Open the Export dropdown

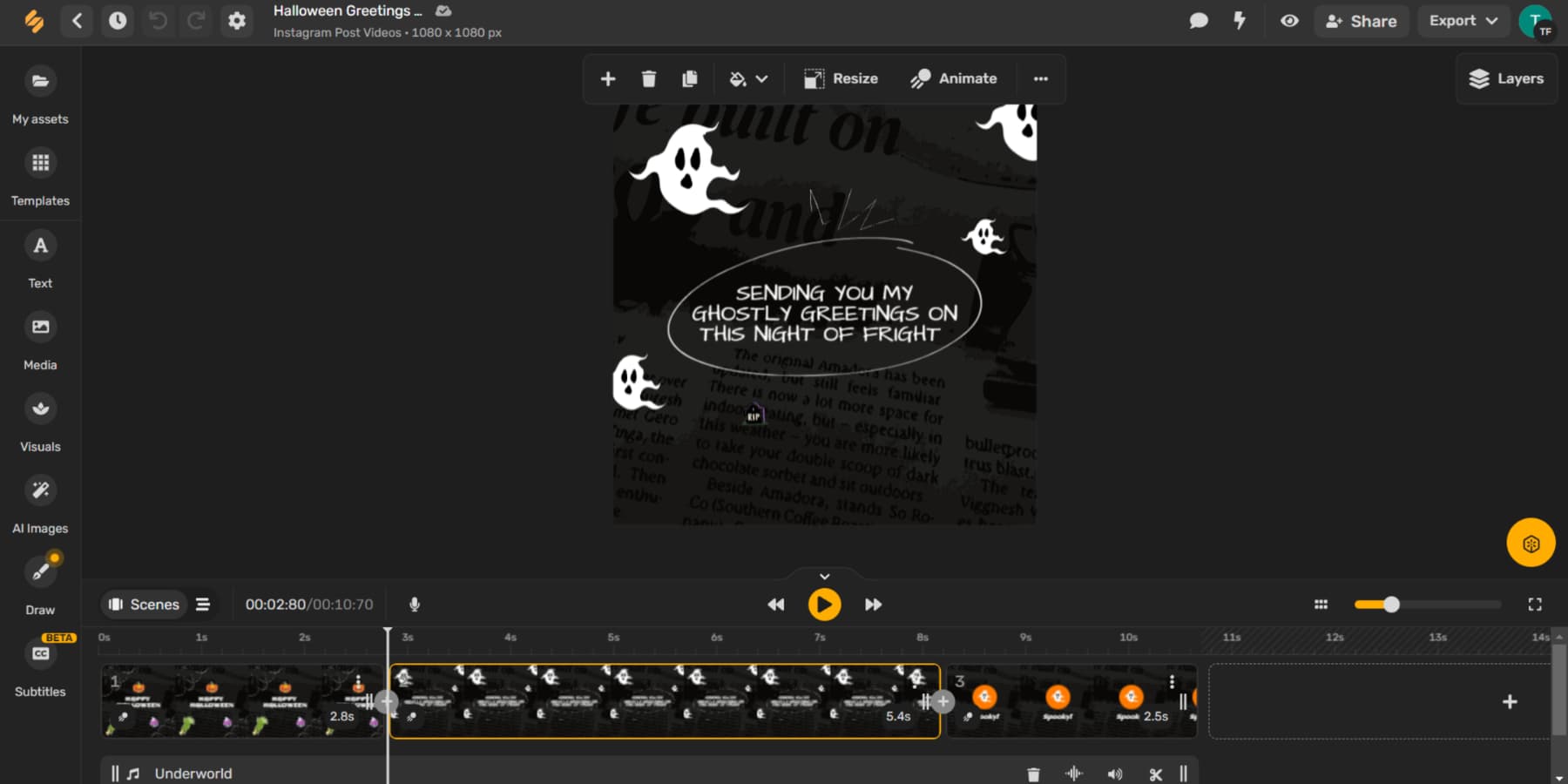(1463, 20)
